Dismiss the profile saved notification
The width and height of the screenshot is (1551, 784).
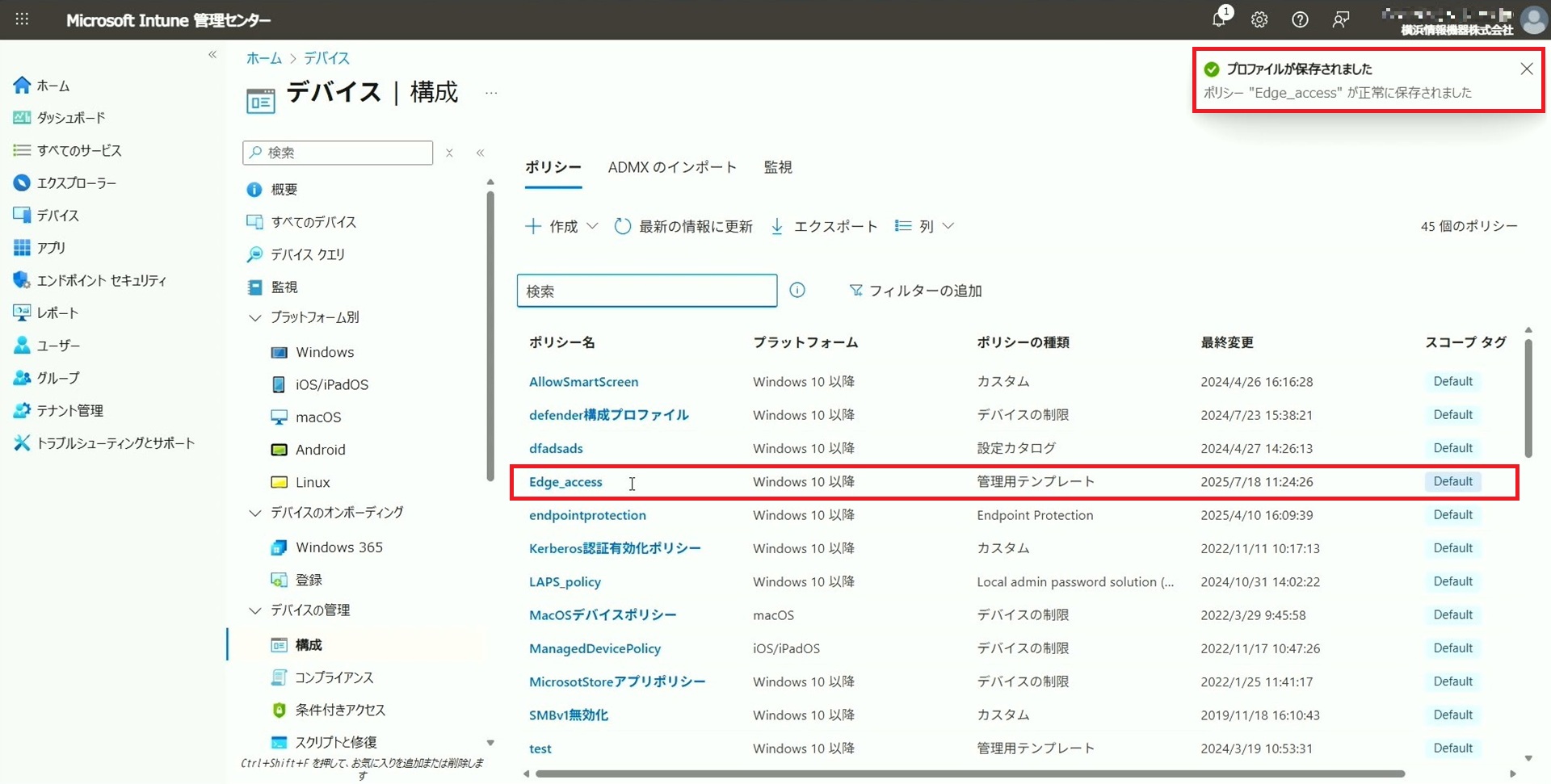[1526, 69]
